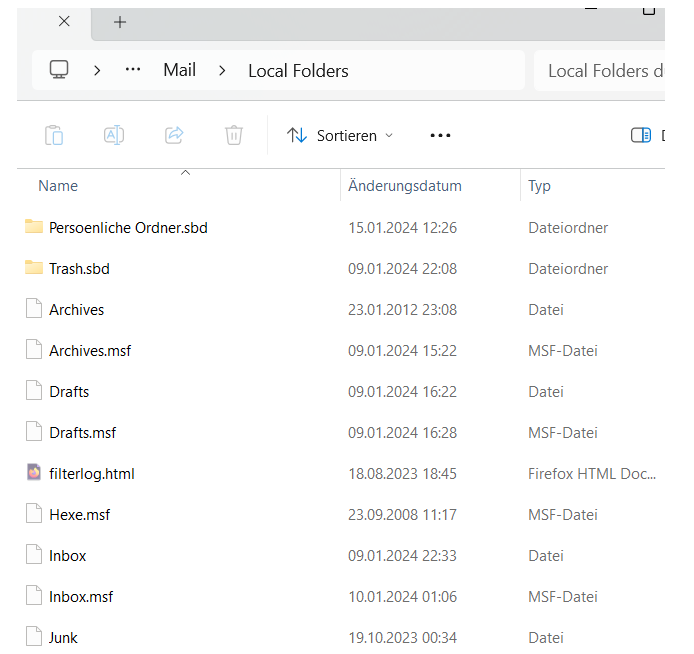Open the three-dot more options menu
Screen dimensions: 694x654
(x=440, y=135)
